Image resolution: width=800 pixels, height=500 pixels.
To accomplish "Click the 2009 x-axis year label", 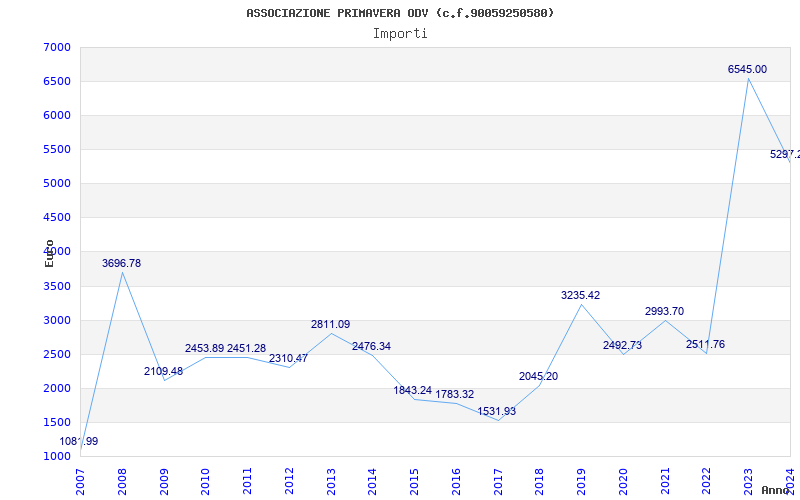I will 164,482.
